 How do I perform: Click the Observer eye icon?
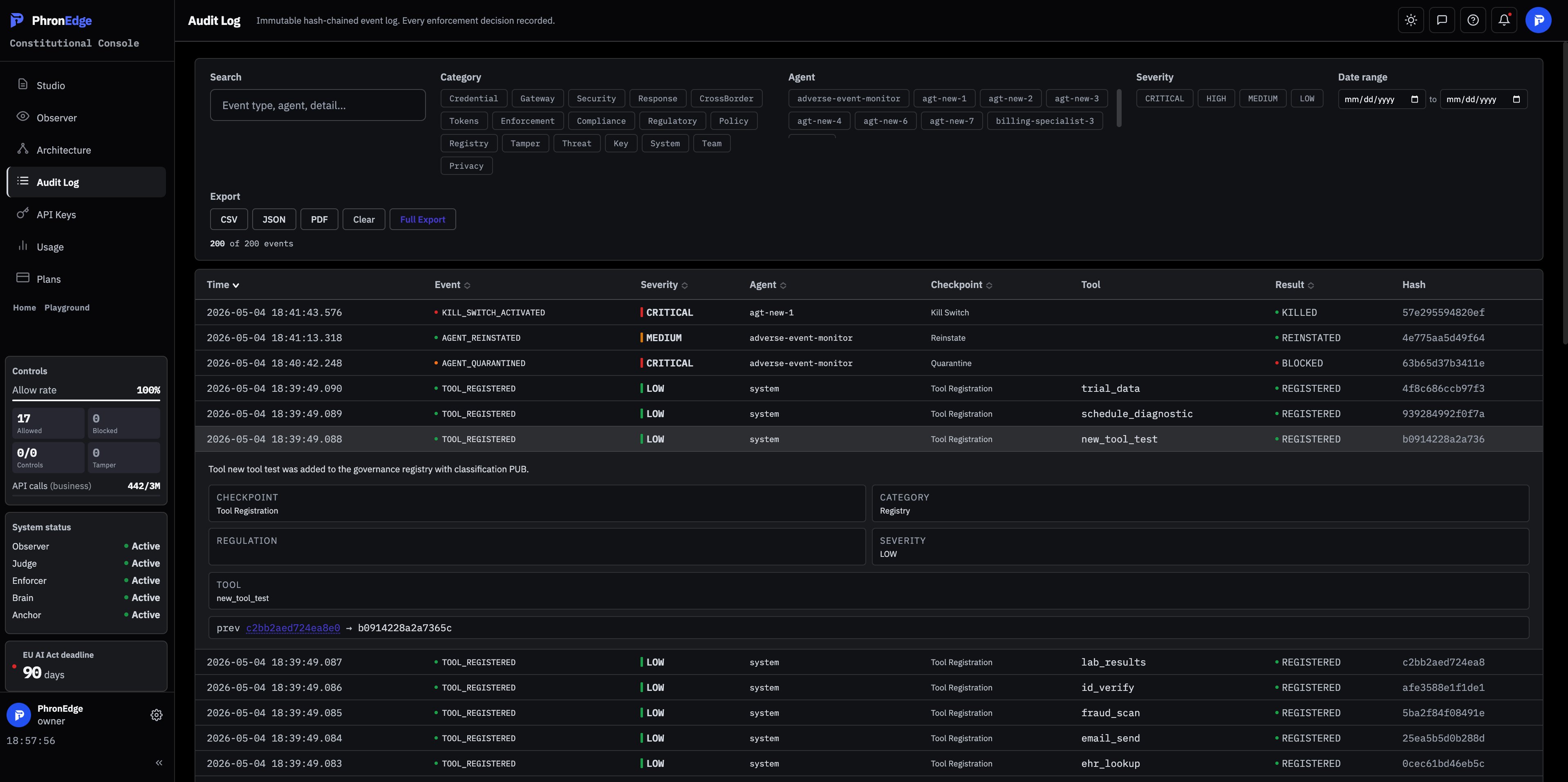coord(22,116)
